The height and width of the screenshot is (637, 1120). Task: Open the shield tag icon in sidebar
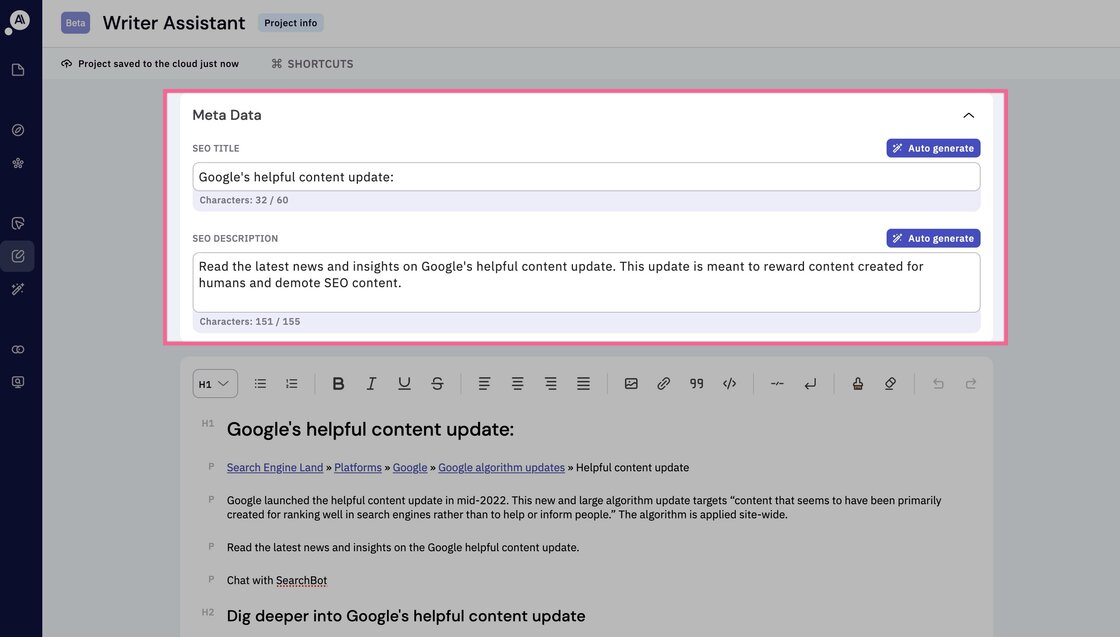(18, 224)
